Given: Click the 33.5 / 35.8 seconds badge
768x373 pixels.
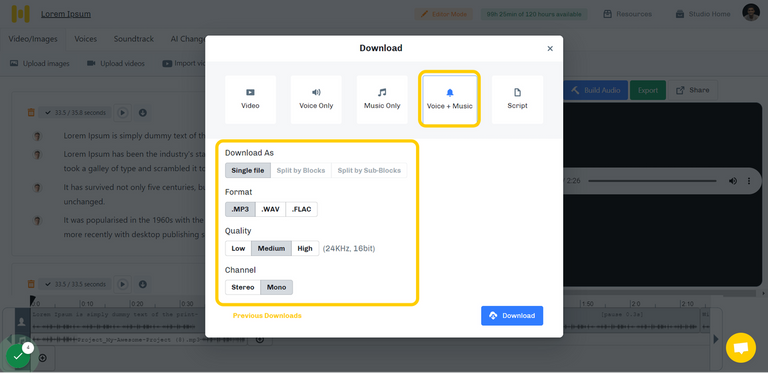Looking at the screenshot, I should 75,113.
